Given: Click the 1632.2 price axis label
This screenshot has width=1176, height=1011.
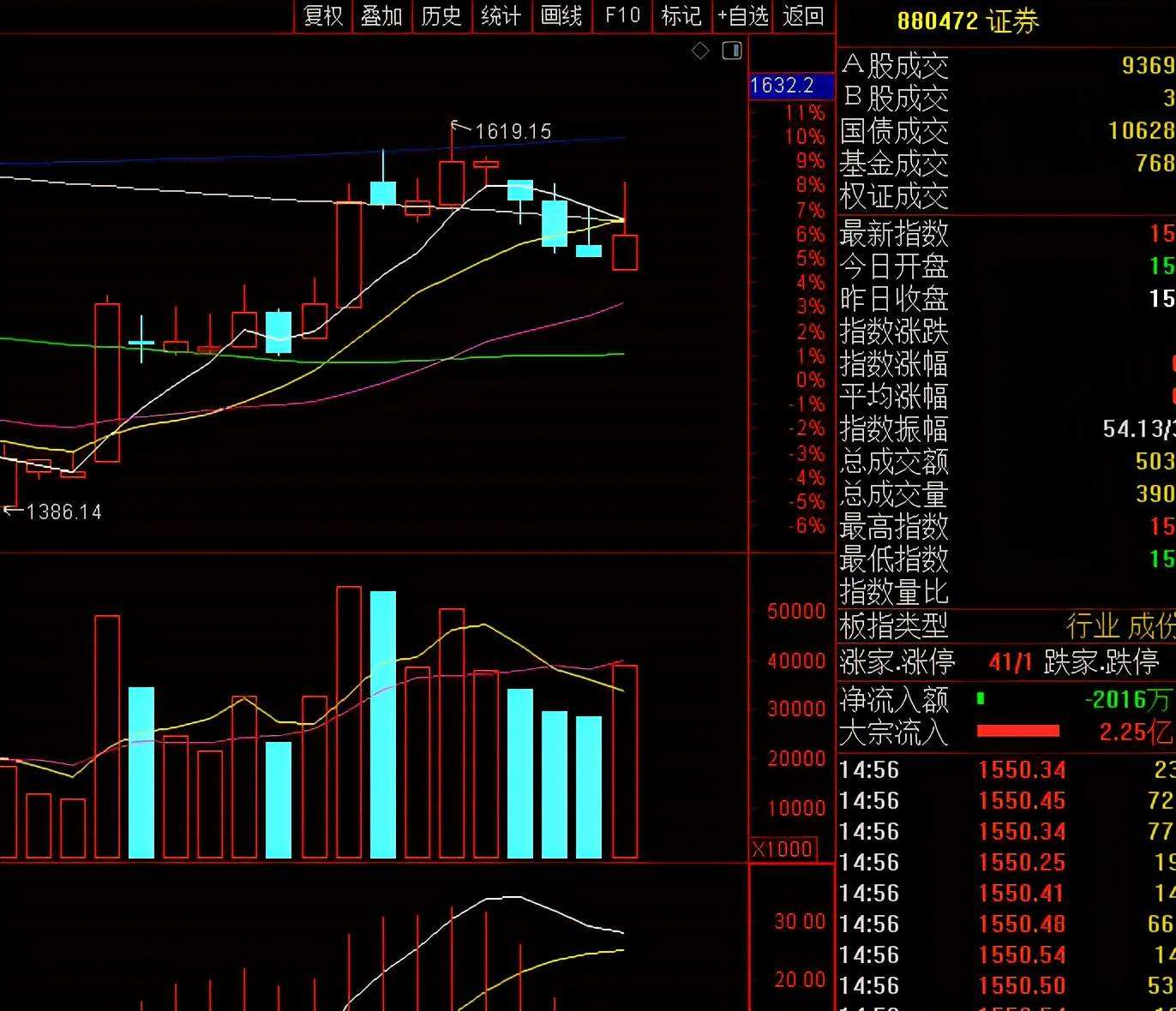Looking at the screenshot, I should point(791,86).
